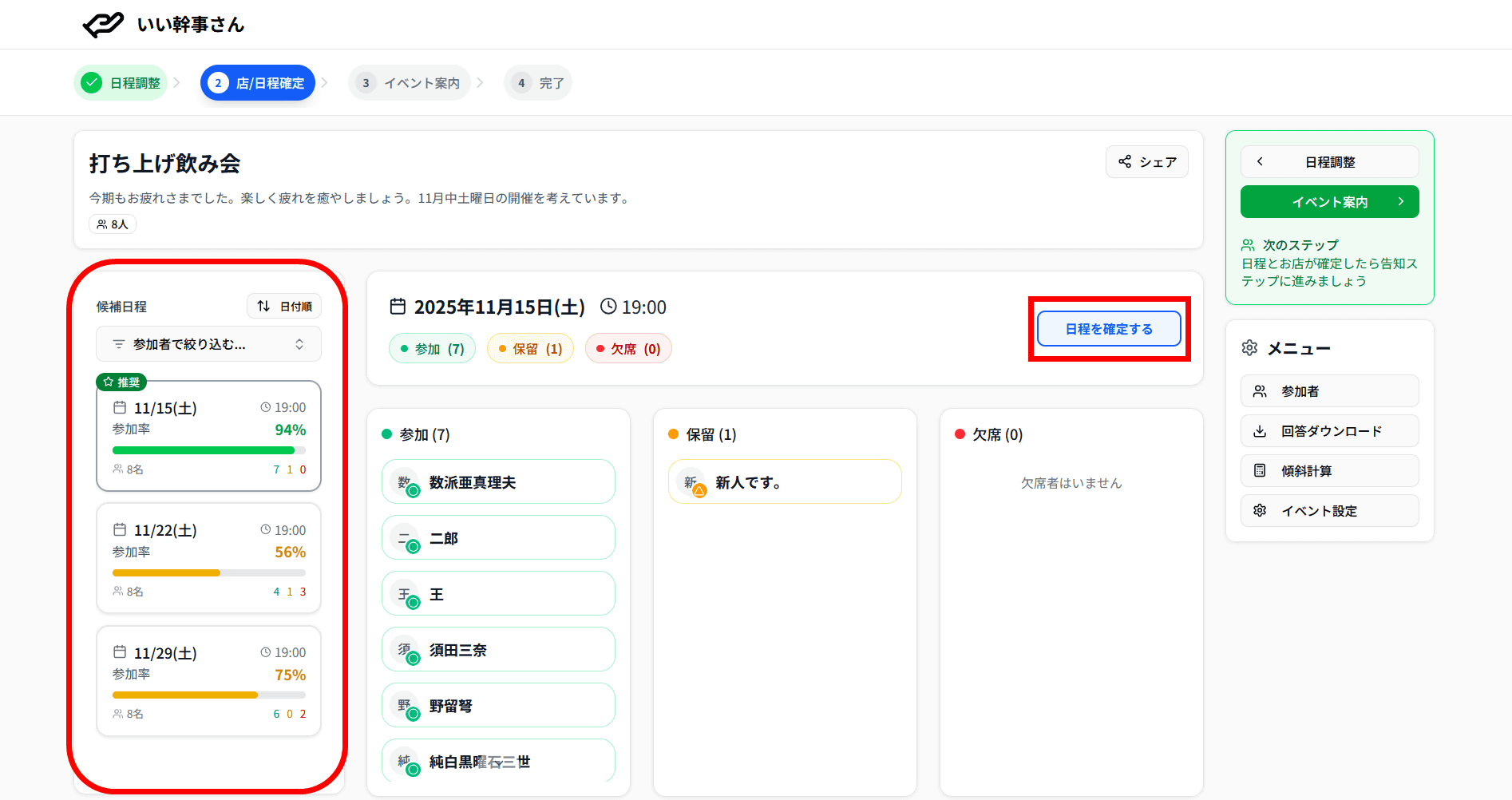1512x800 pixels.
Task: Click the シェア button
Action: pyautogui.click(x=1146, y=162)
